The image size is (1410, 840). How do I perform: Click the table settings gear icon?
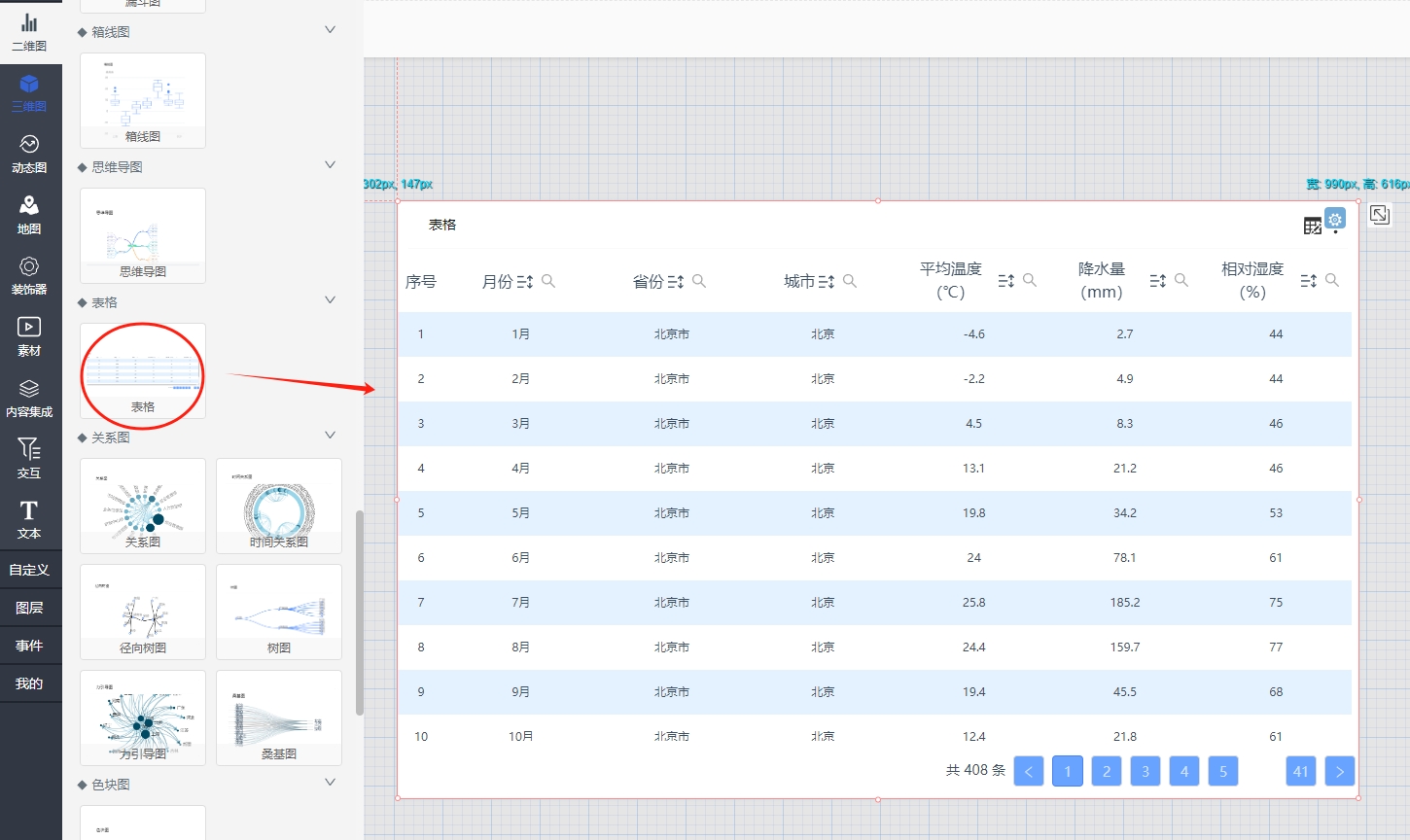pos(1335,220)
